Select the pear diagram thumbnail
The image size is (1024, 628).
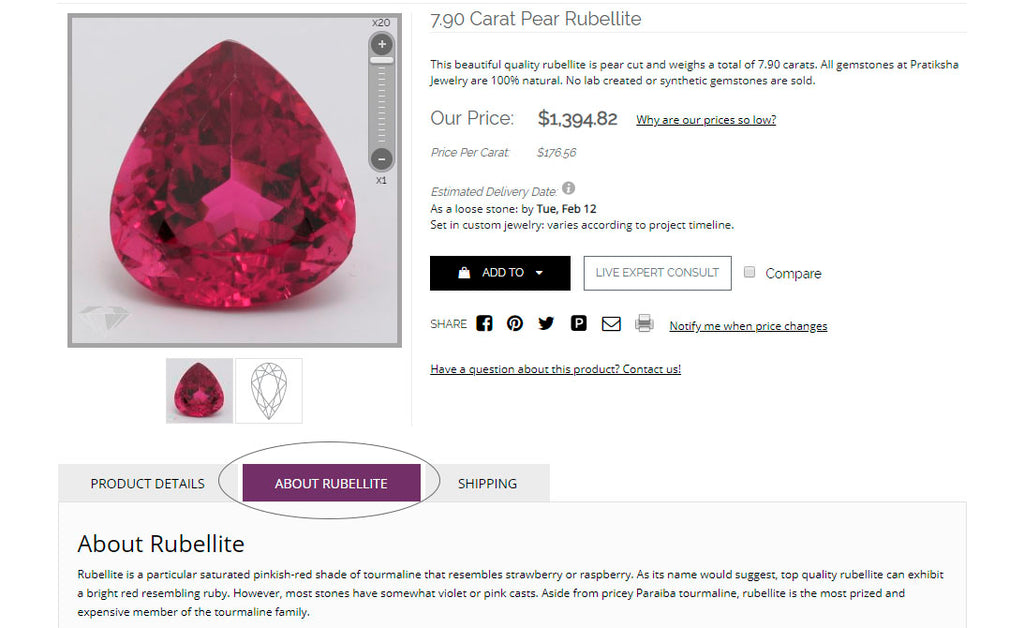[268, 391]
